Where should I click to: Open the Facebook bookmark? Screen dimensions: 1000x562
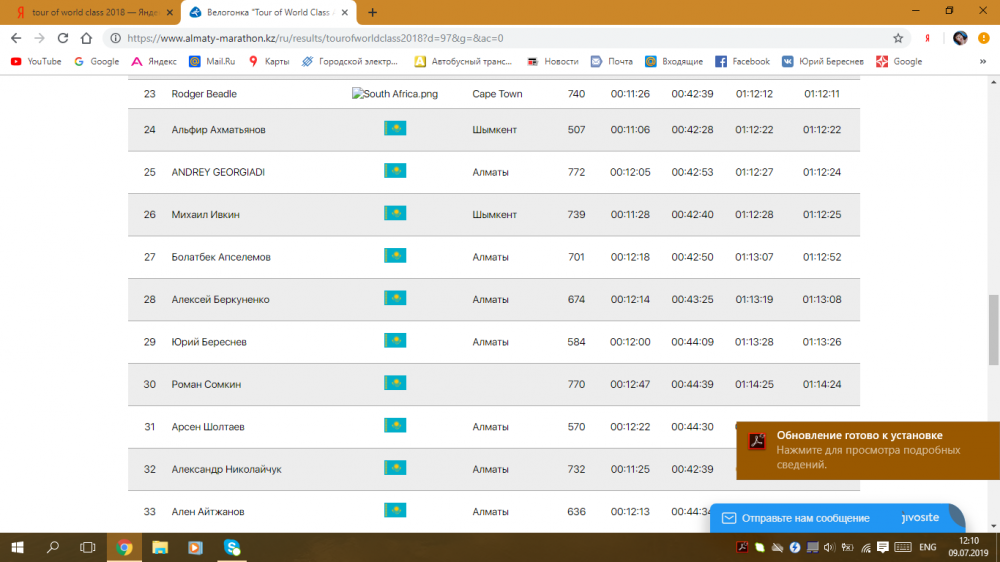point(743,61)
